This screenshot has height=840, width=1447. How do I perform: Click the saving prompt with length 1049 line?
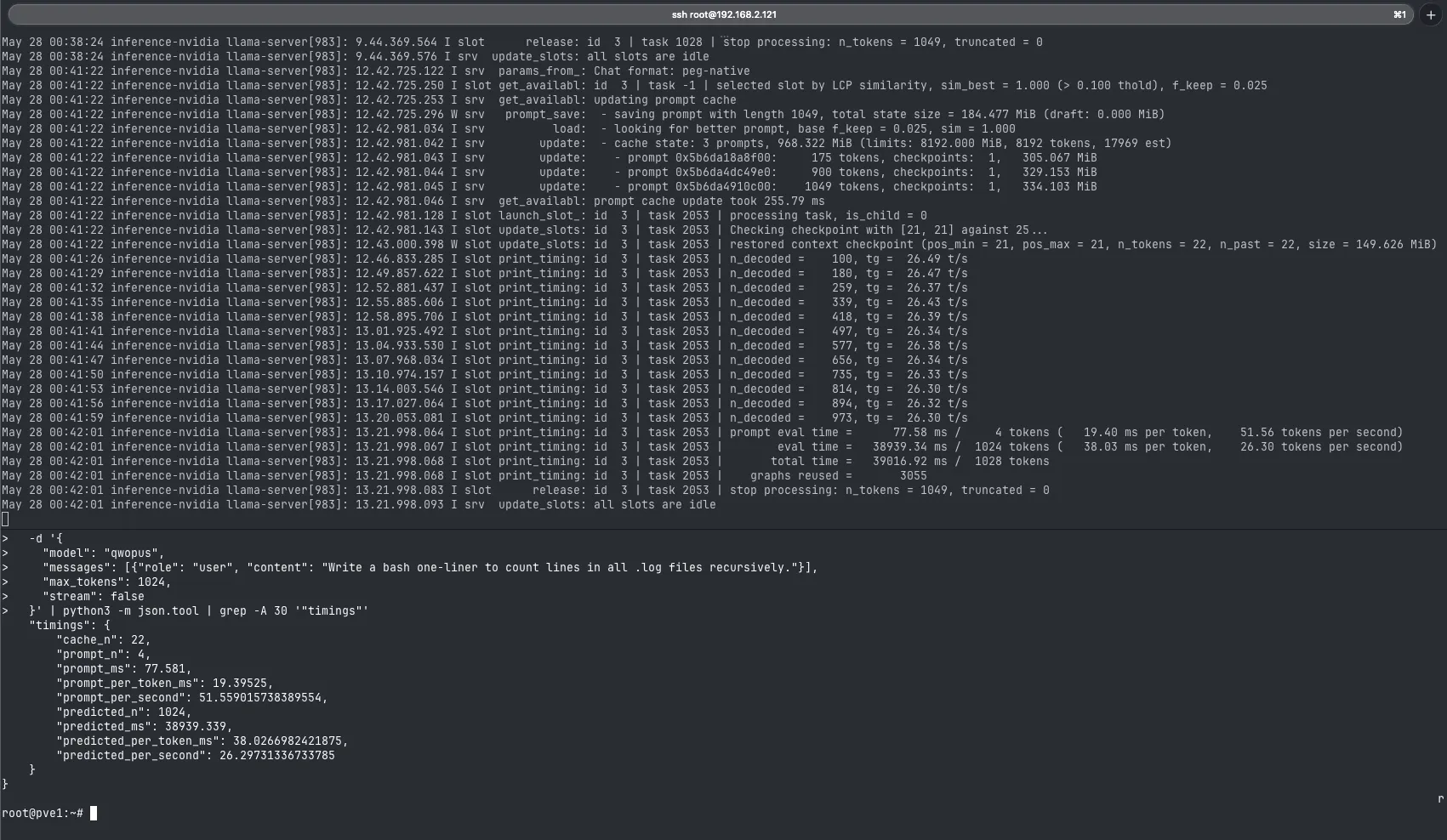tap(584, 114)
